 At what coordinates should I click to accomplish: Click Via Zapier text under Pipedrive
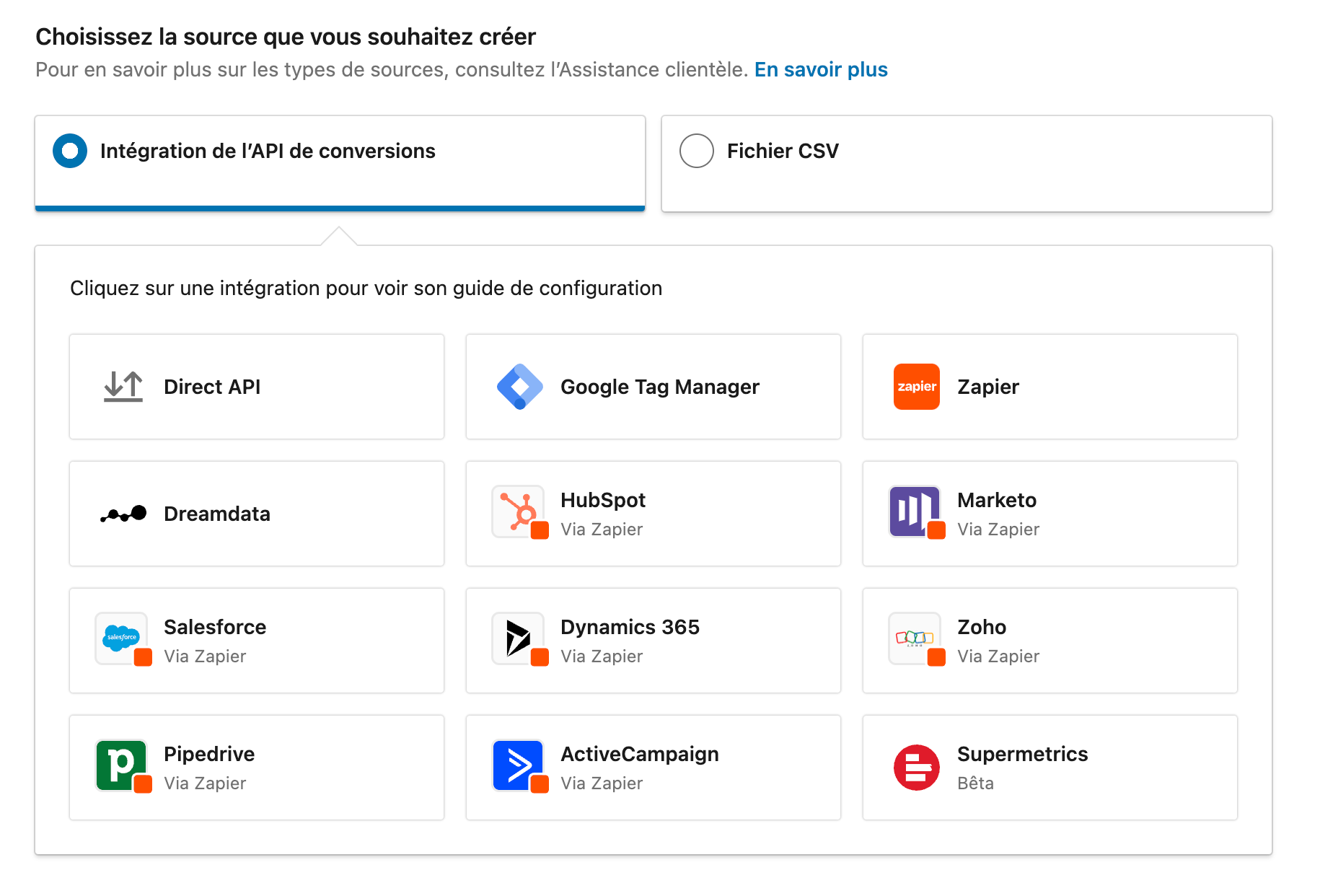tap(205, 783)
